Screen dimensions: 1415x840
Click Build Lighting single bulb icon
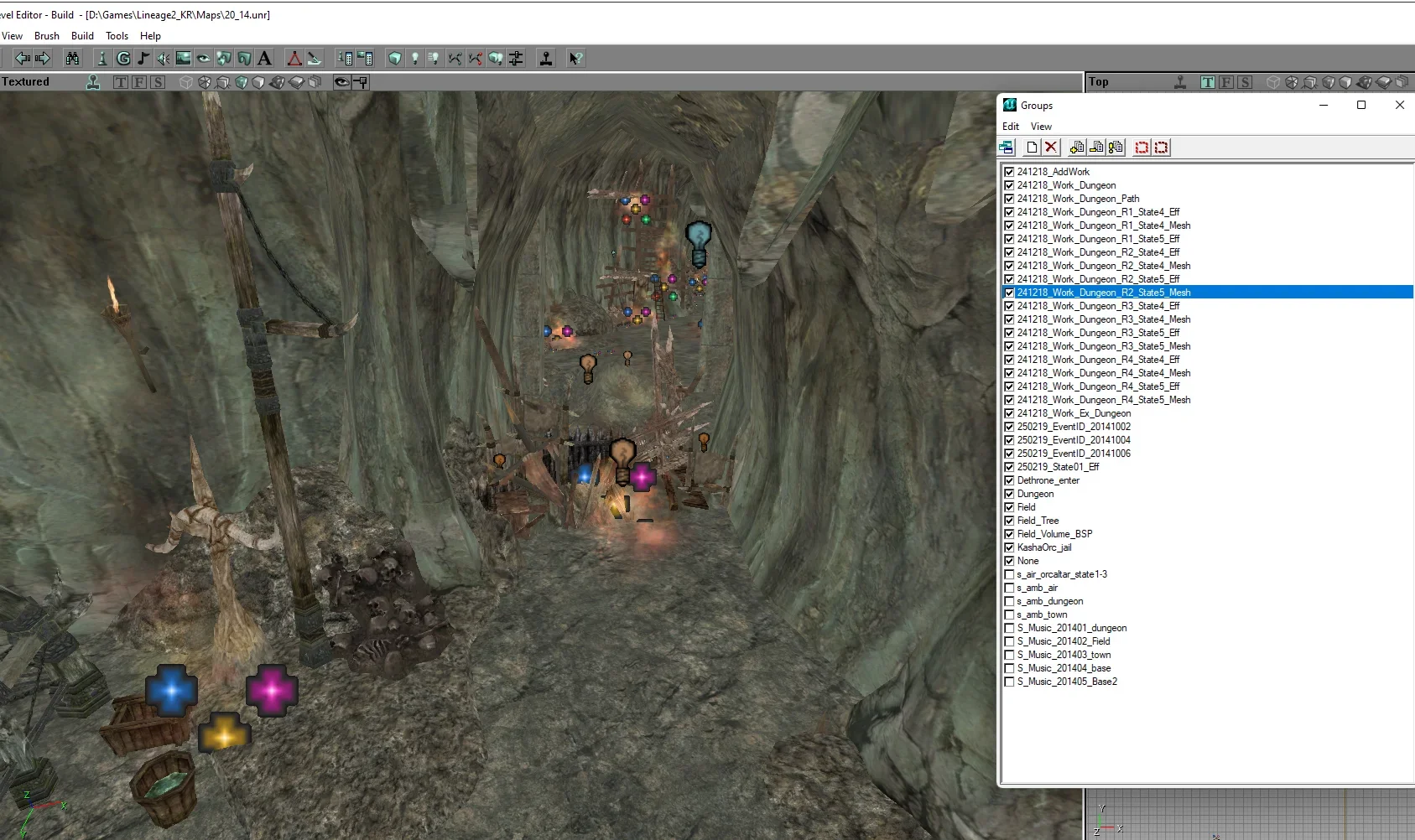[x=415, y=58]
